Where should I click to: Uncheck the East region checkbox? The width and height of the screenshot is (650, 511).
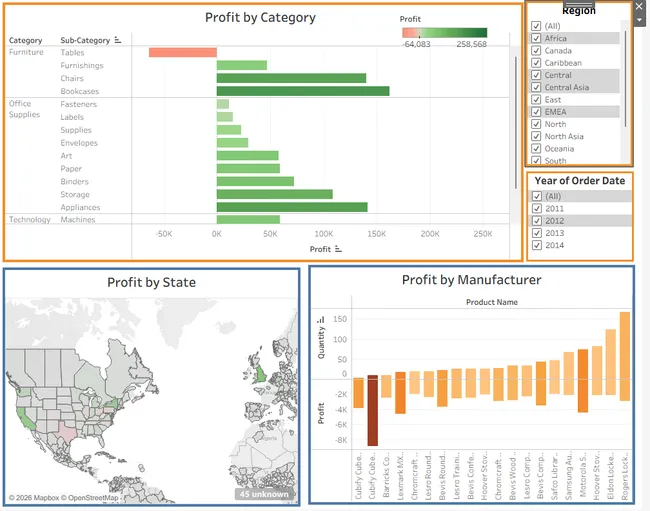(x=536, y=99)
